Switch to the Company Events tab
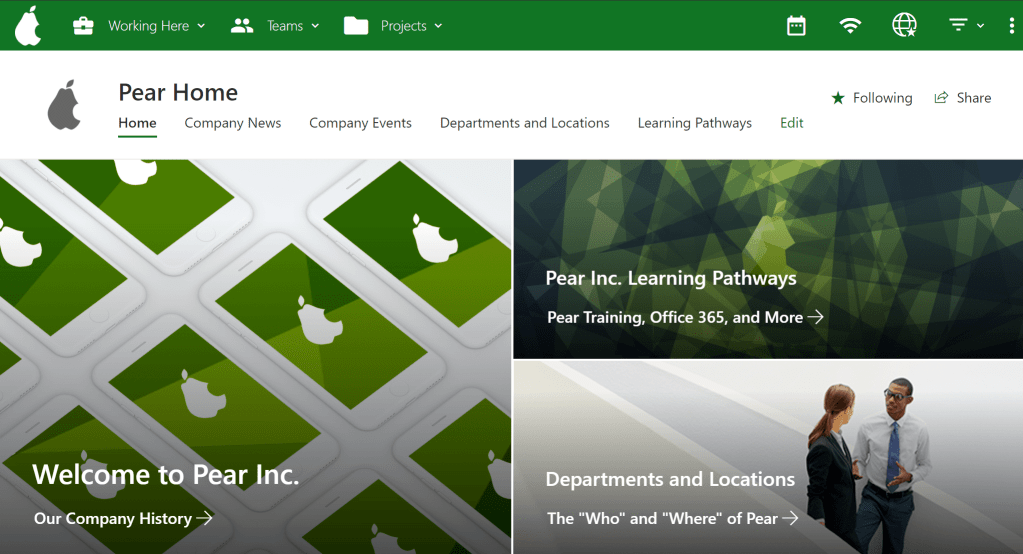Screen dimensions: 1023x554 tap(360, 123)
